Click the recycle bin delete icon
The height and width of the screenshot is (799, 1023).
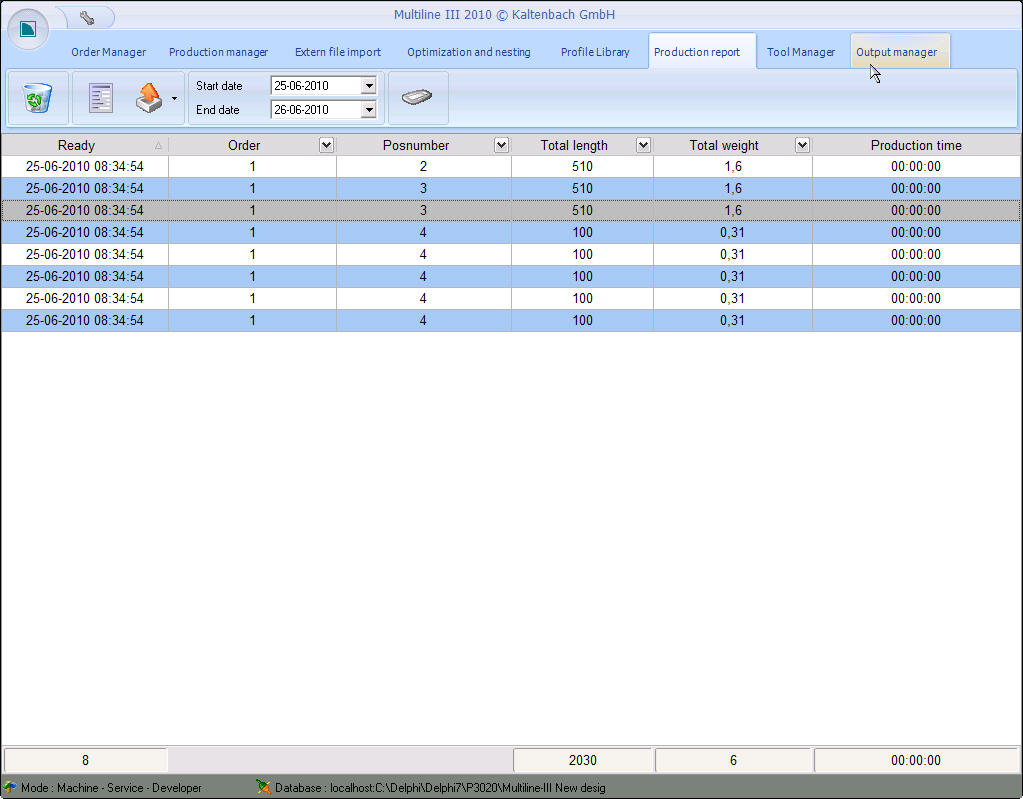click(x=37, y=98)
